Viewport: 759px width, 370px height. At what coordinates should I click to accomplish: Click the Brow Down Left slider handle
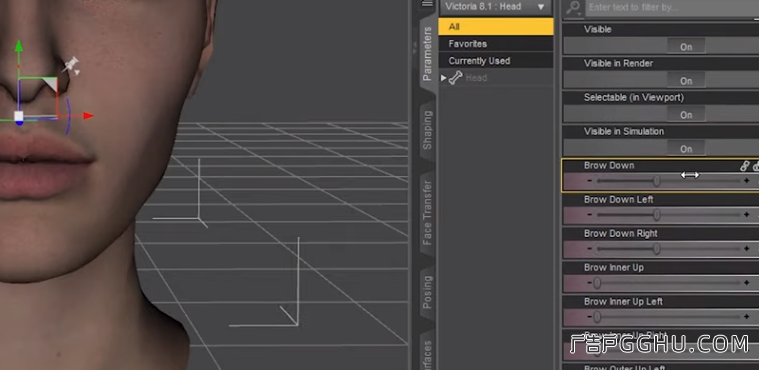point(657,215)
